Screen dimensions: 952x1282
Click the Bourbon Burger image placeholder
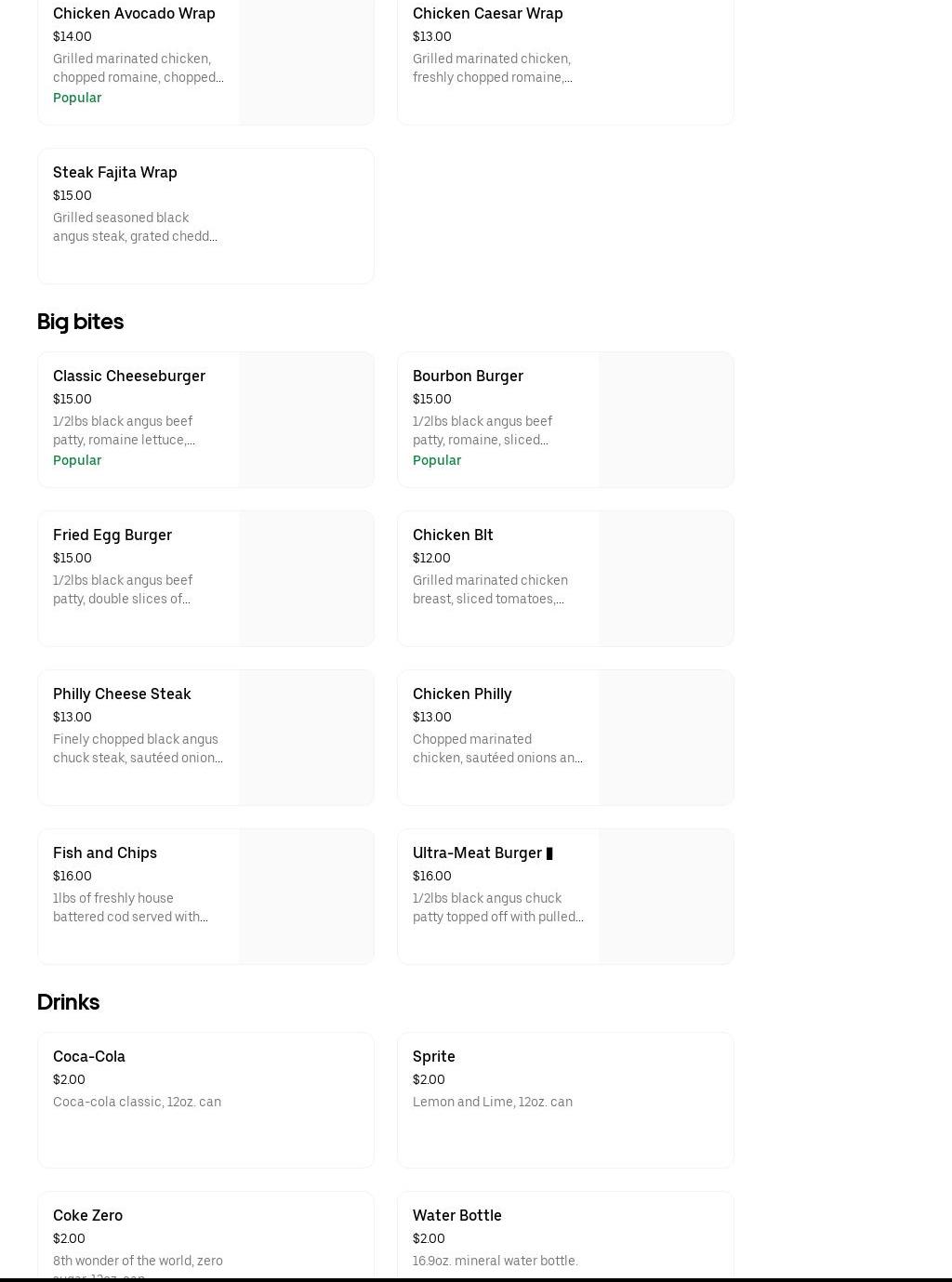click(666, 419)
